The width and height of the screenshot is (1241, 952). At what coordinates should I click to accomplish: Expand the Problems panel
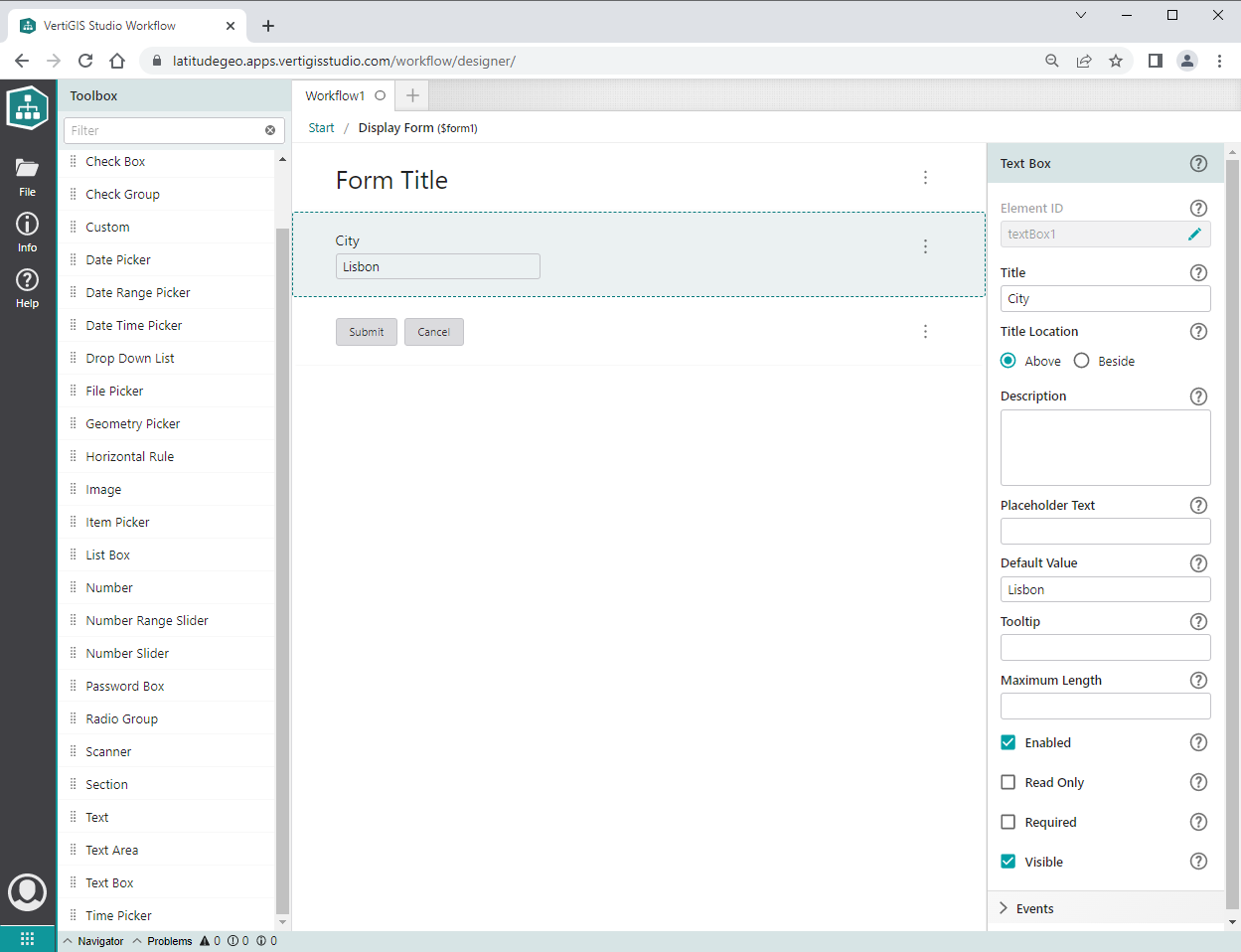point(163,941)
